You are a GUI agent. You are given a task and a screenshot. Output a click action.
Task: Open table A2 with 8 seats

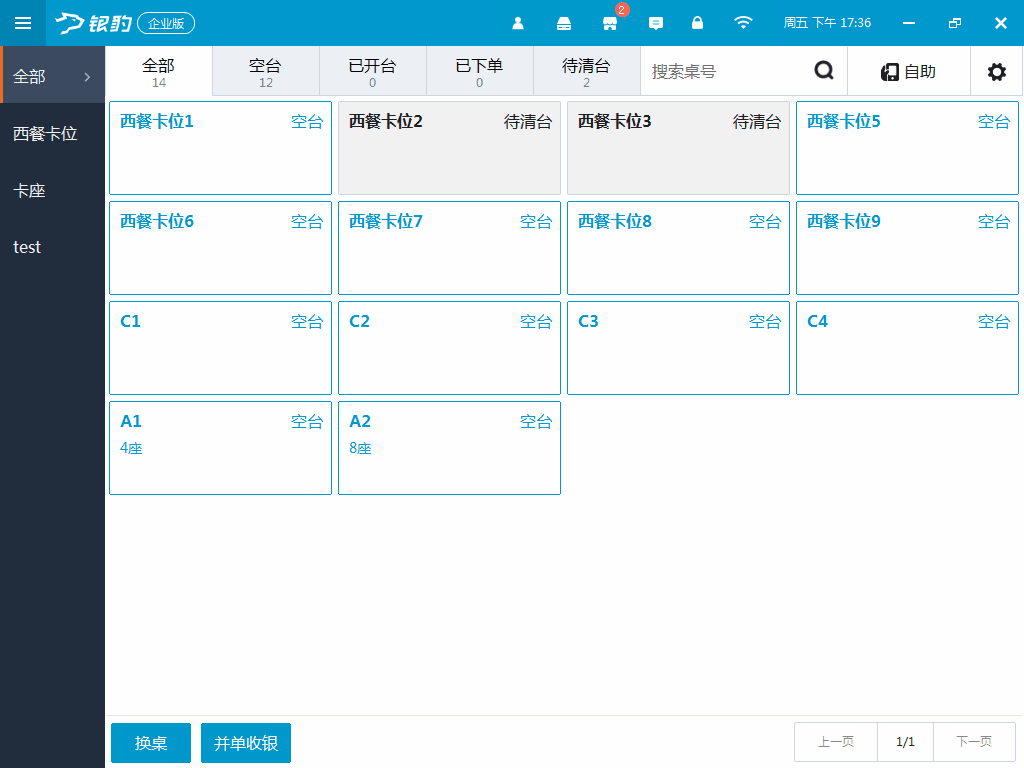(449, 447)
